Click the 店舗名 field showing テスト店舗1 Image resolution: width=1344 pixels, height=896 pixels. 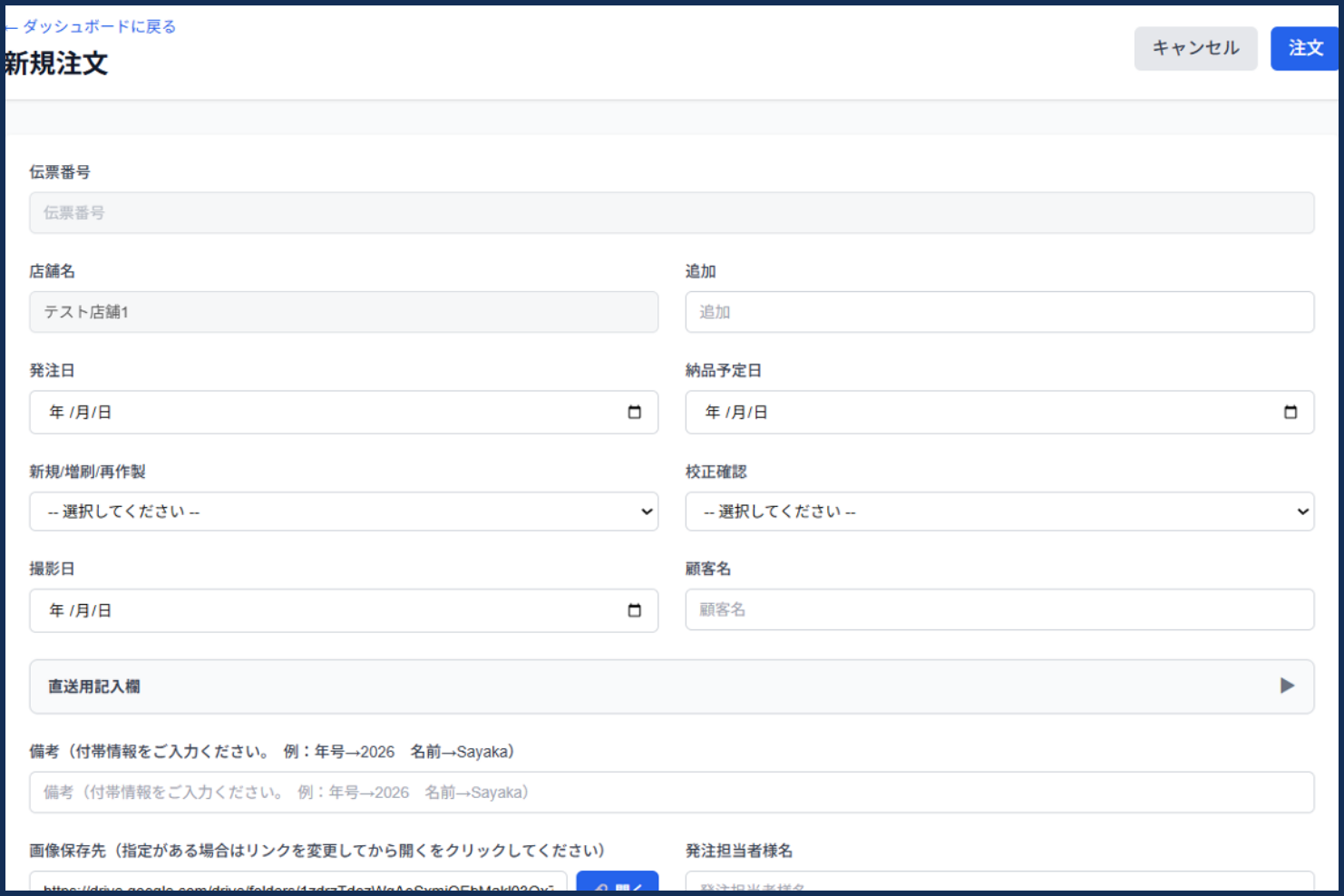(344, 312)
